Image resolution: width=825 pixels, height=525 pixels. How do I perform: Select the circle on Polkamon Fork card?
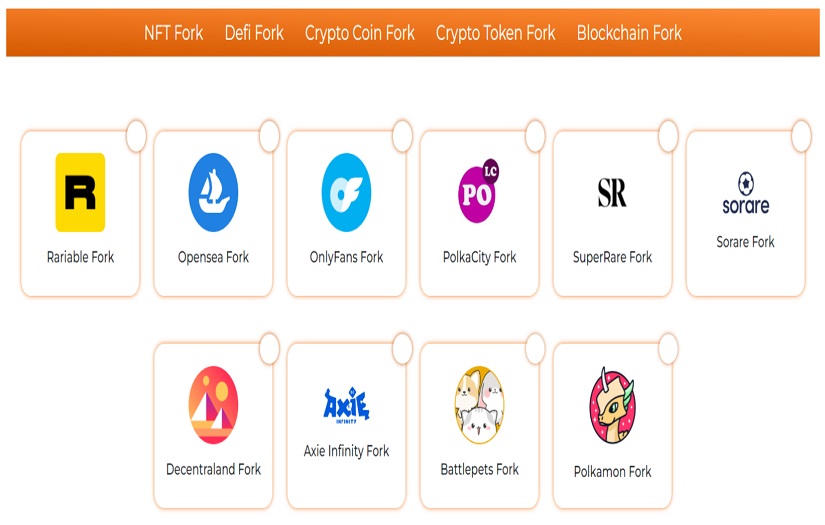coord(668,348)
